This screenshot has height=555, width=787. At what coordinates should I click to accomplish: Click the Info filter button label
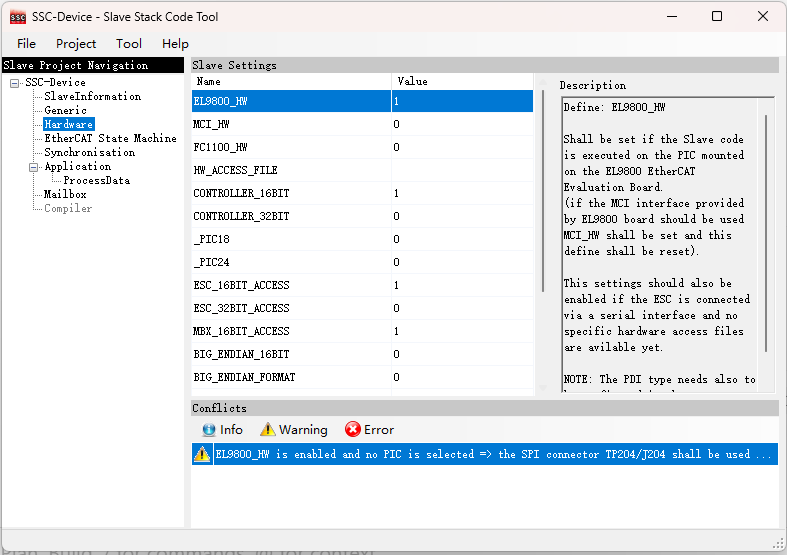click(x=231, y=430)
